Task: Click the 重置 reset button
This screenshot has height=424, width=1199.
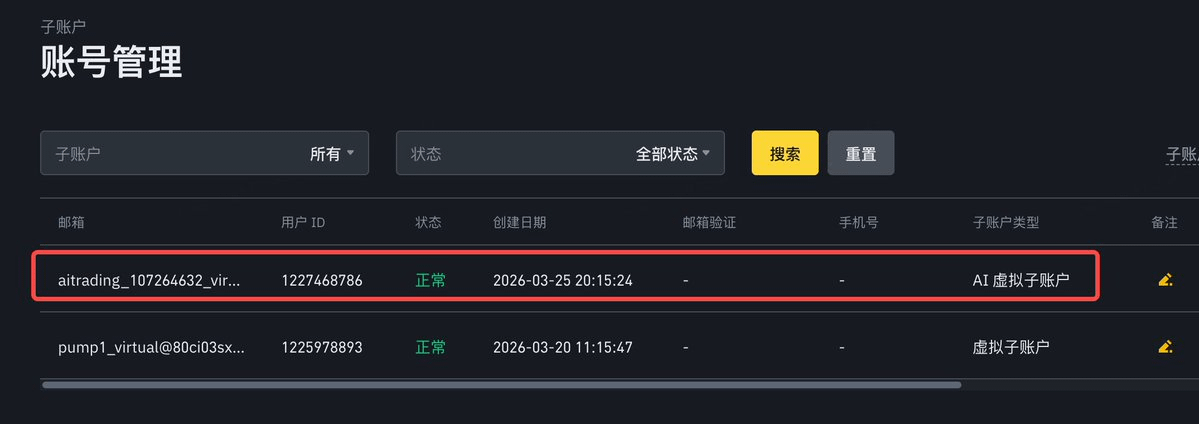Action: (x=861, y=154)
